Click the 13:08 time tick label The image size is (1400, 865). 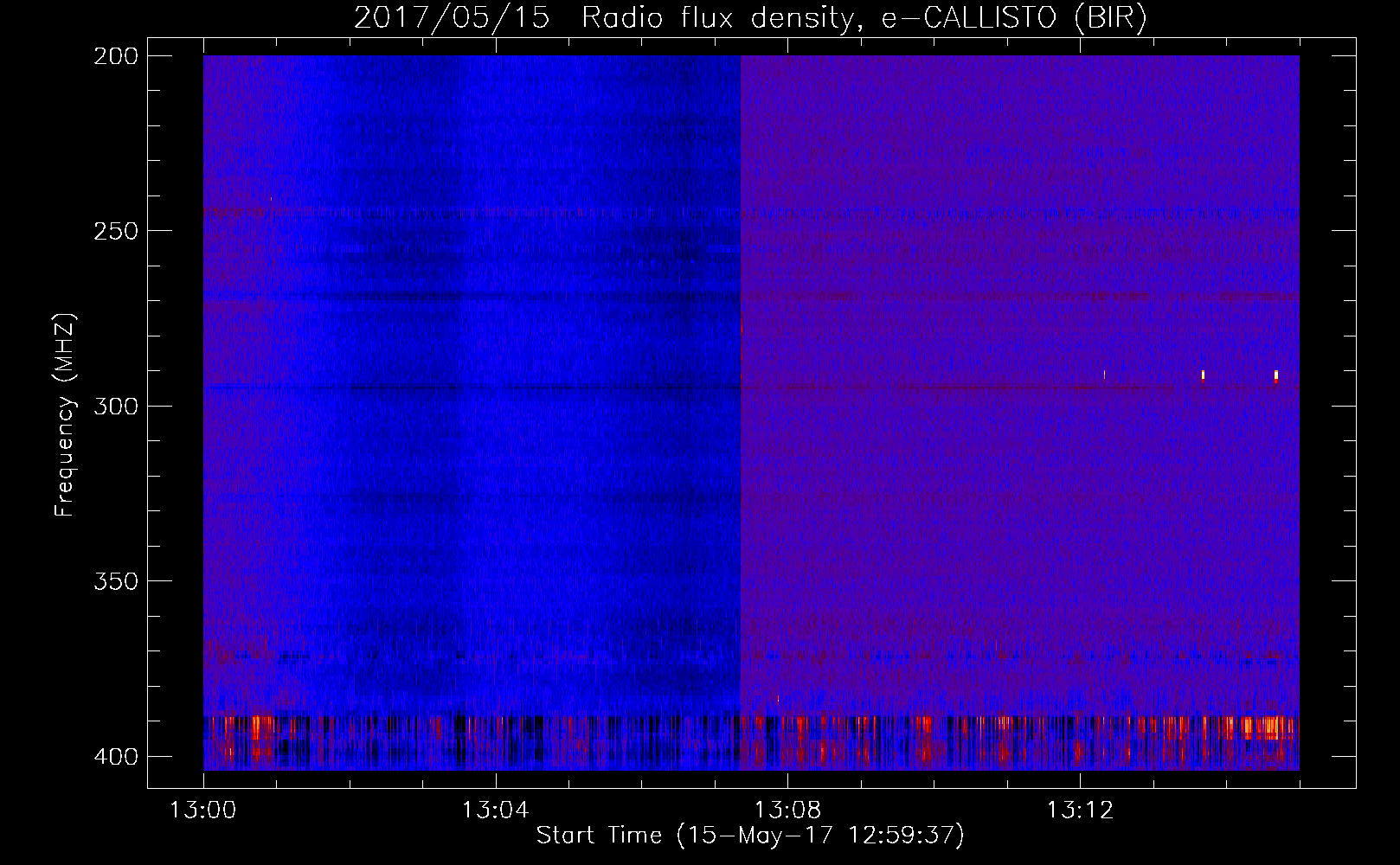pos(787,811)
